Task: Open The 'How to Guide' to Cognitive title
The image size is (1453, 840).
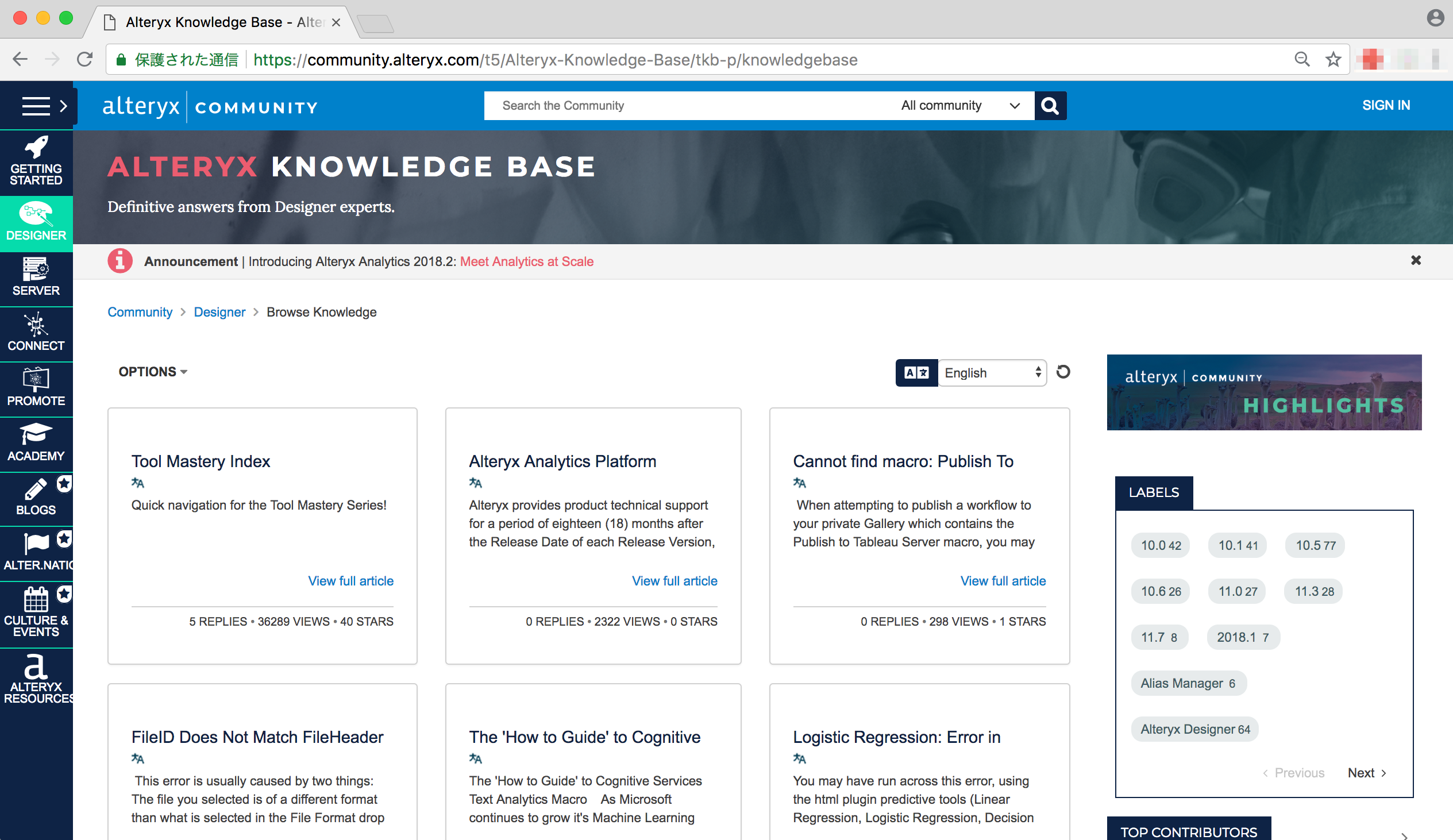Action: pyautogui.click(x=585, y=737)
